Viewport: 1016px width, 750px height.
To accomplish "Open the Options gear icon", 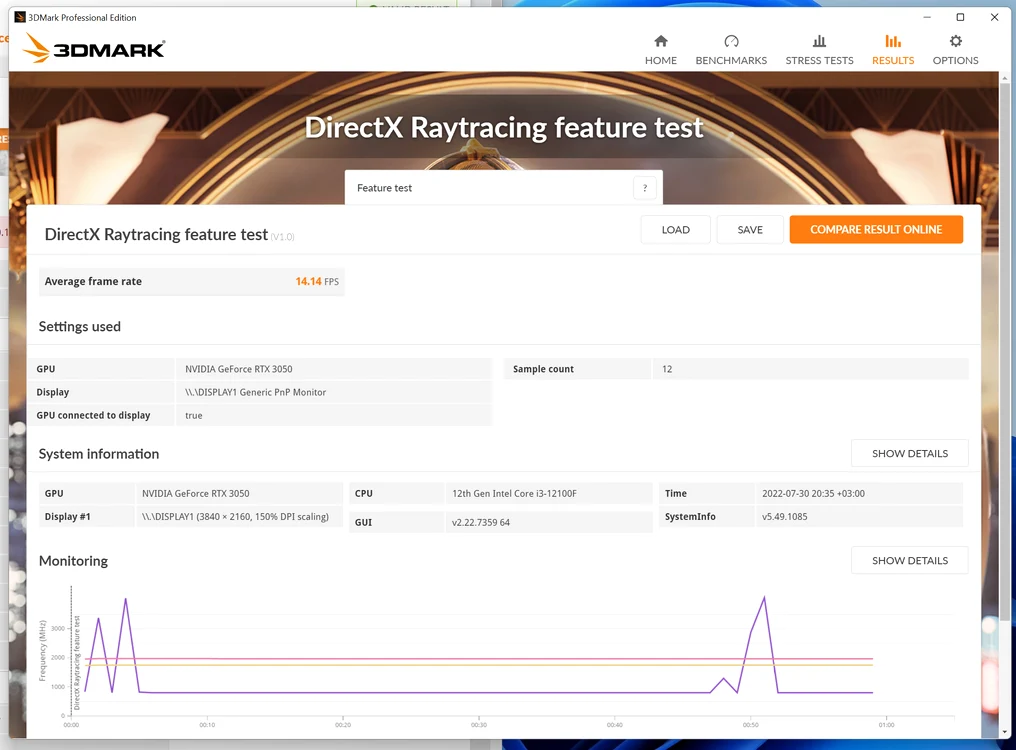I will pos(955,41).
